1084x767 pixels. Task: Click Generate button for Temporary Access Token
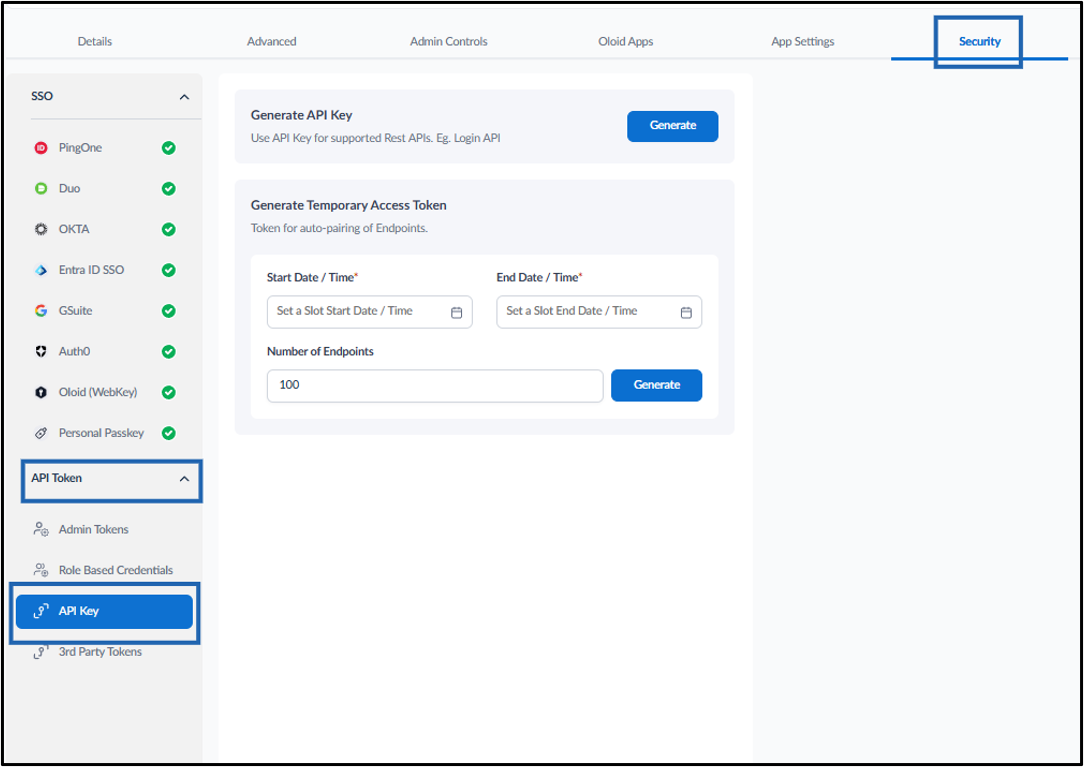[x=657, y=385]
